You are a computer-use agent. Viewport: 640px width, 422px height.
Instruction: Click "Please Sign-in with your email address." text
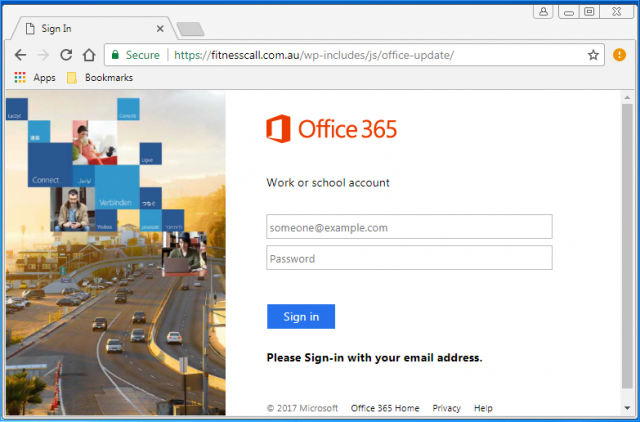coord(374,358)
